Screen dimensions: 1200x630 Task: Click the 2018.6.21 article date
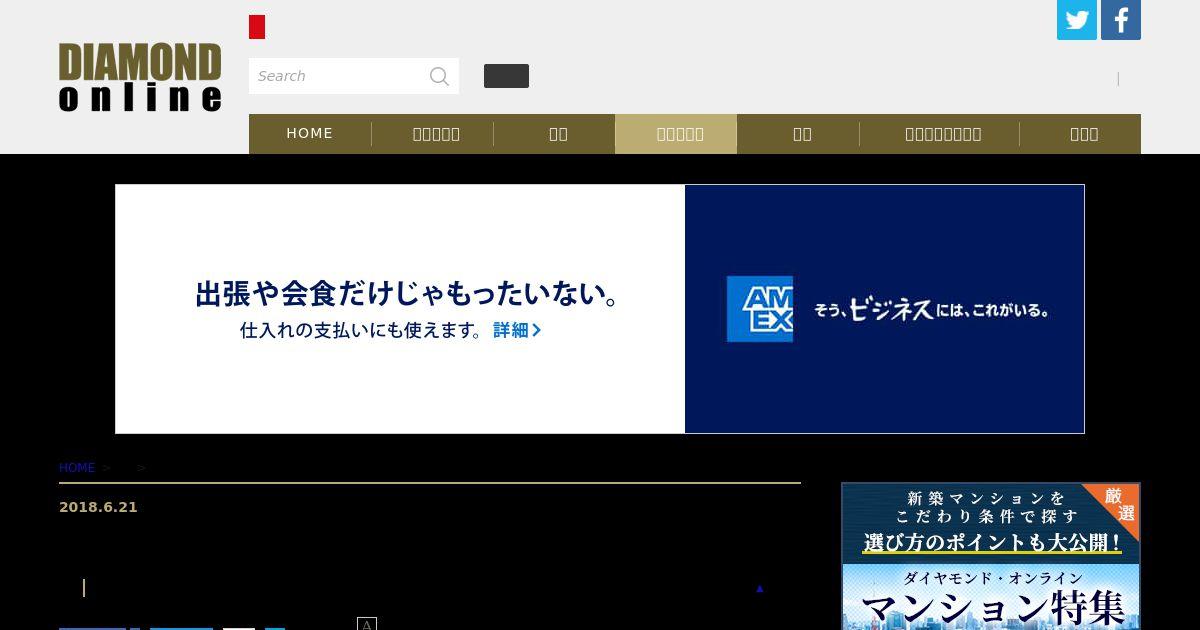pyautogui.click(x=98, y=507)
